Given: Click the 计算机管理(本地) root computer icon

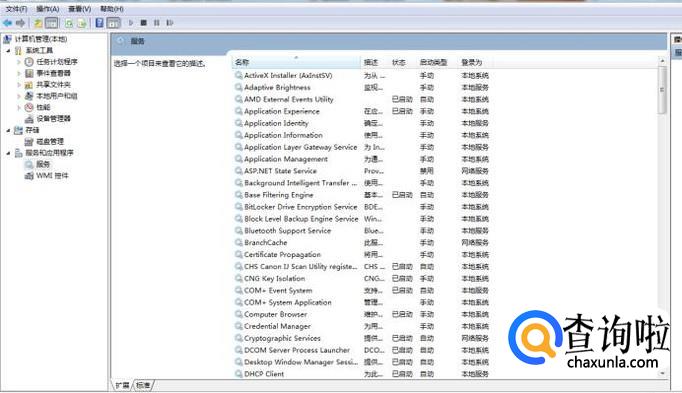Looking at the screenshot, I should coord(7,39).
